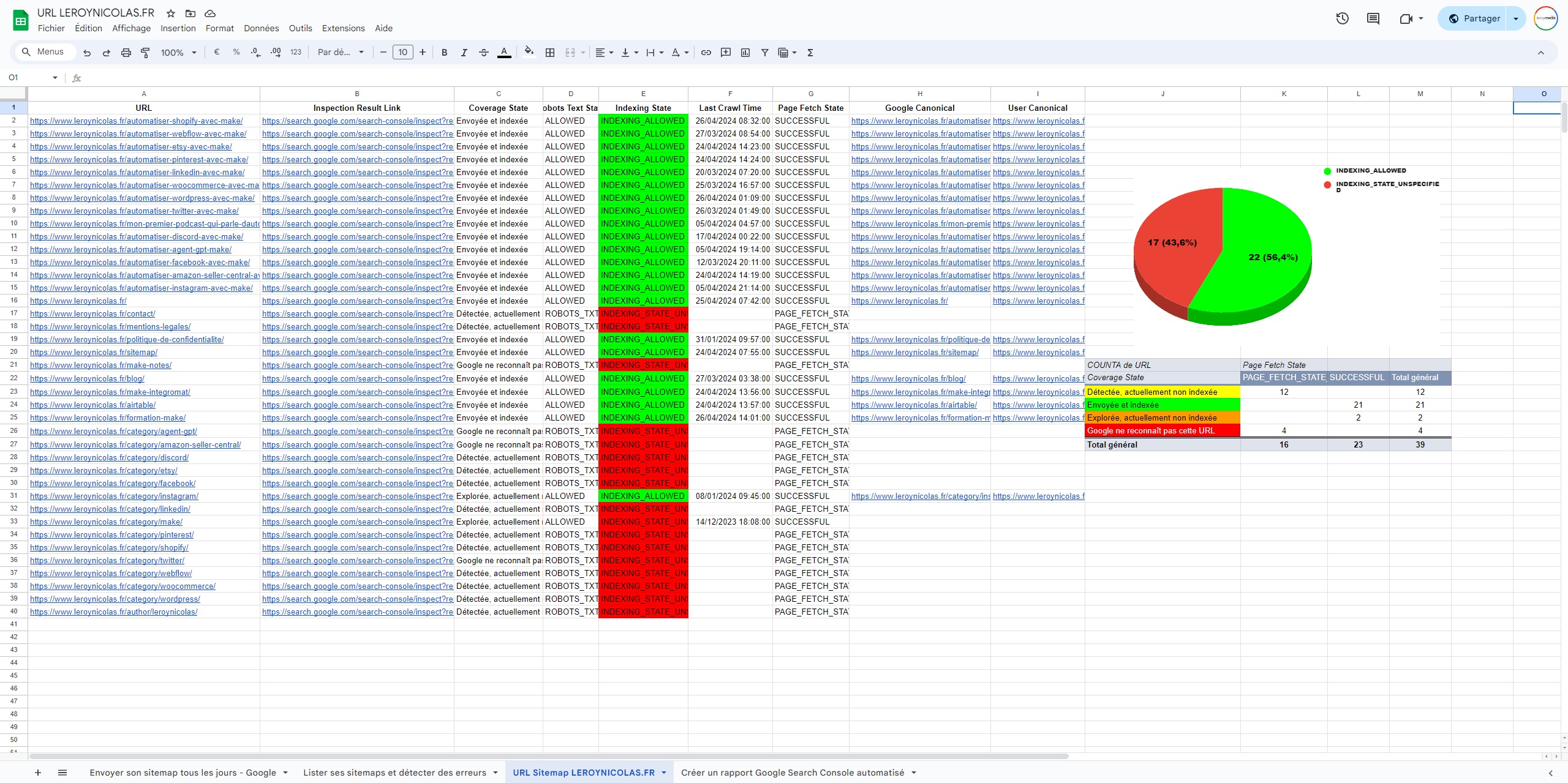Open the leroynicolas.fr/blog/ URL link
1568x783 pixels.
pos(87,378)
